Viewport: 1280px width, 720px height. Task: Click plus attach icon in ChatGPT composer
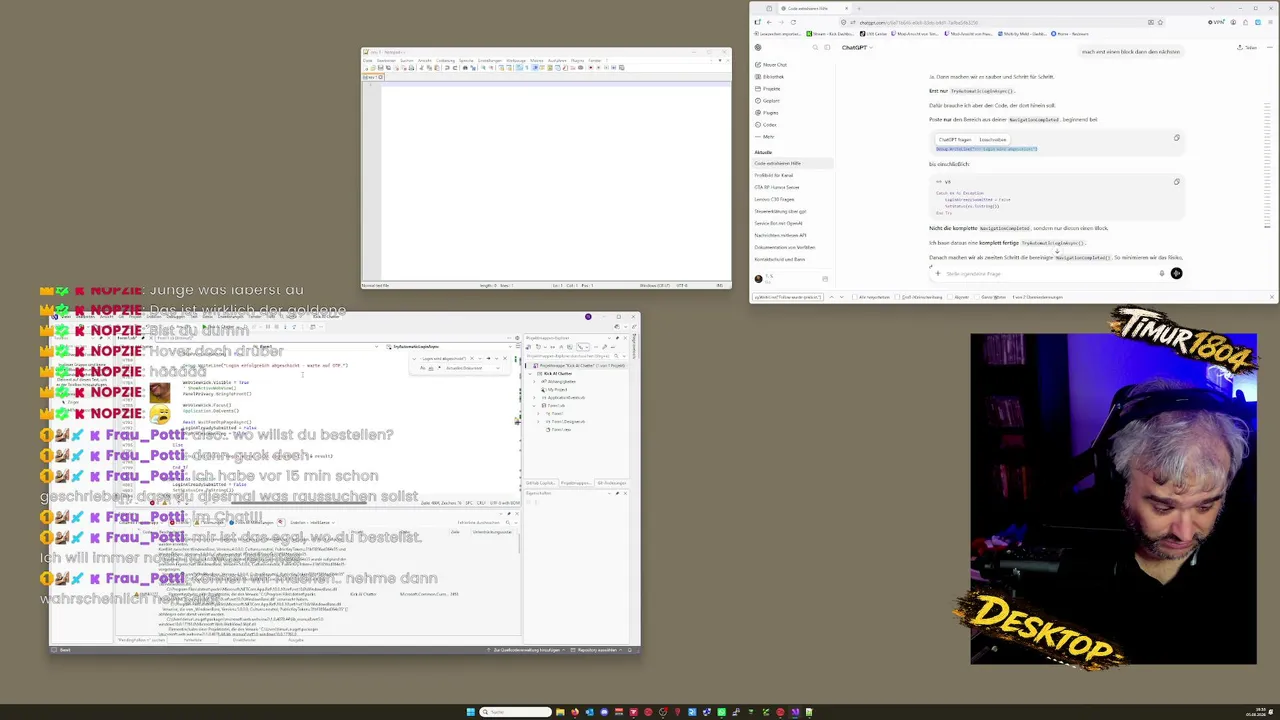click(938, 273)
